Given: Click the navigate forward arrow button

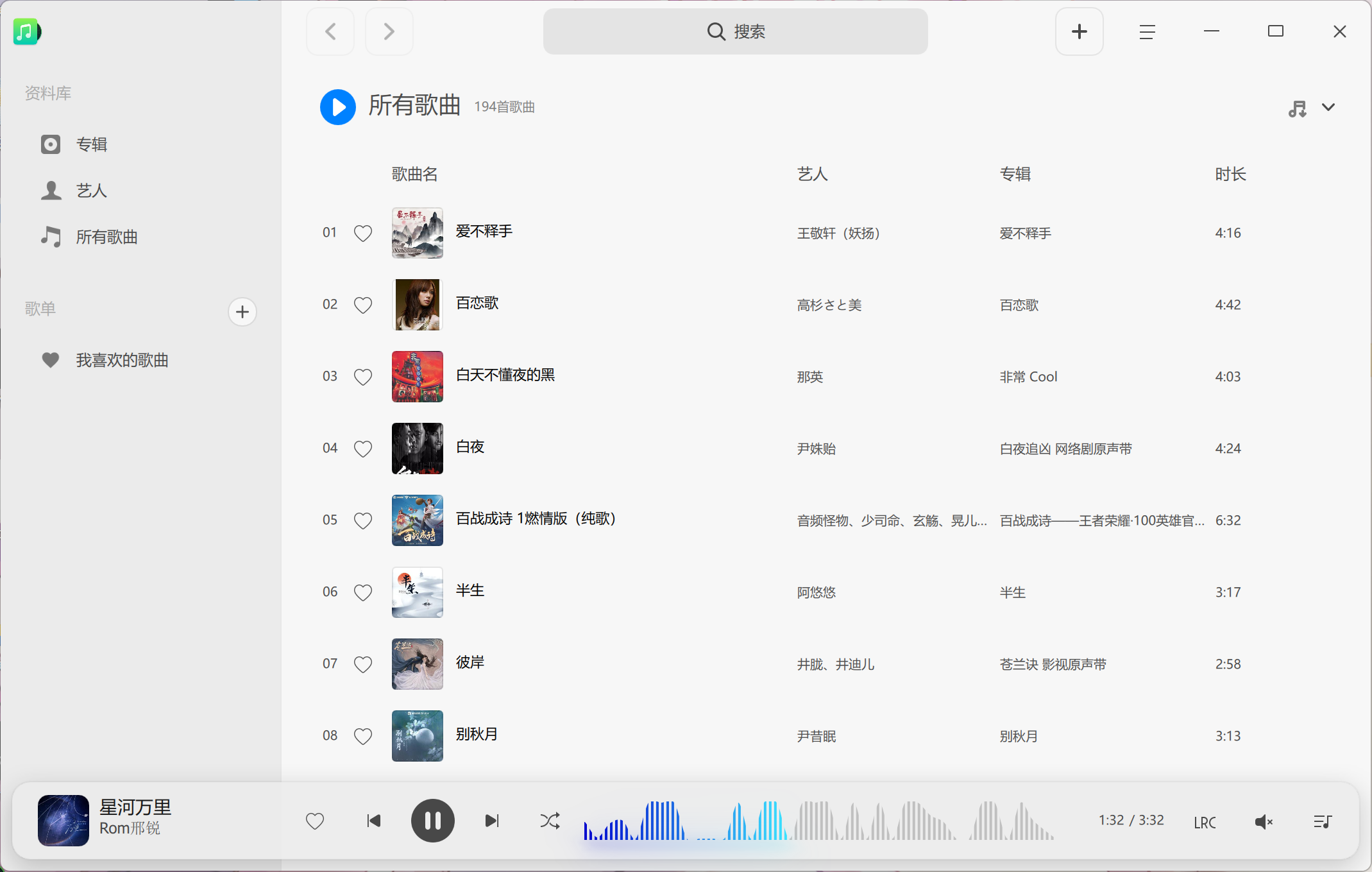Looking at the screenshot, I should 389,31.
